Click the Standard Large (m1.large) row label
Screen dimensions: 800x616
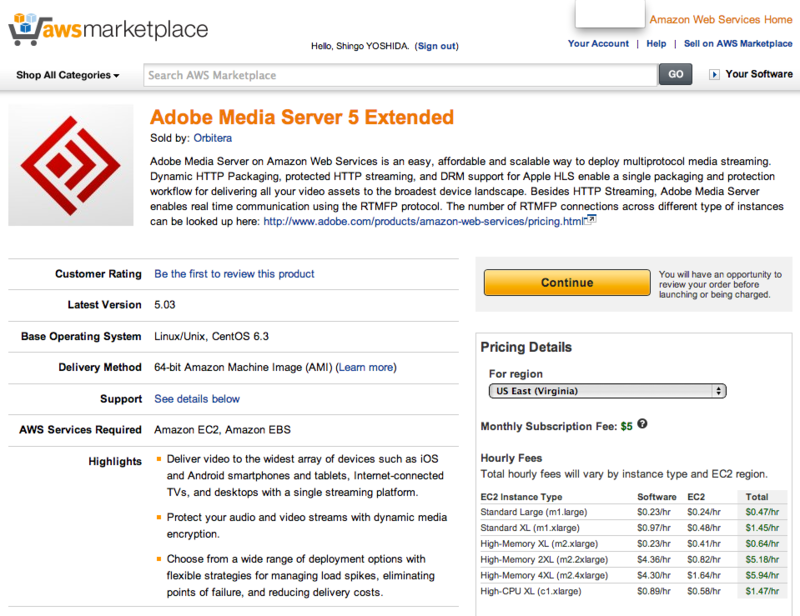pyautogui.click(x=534, y=512)
